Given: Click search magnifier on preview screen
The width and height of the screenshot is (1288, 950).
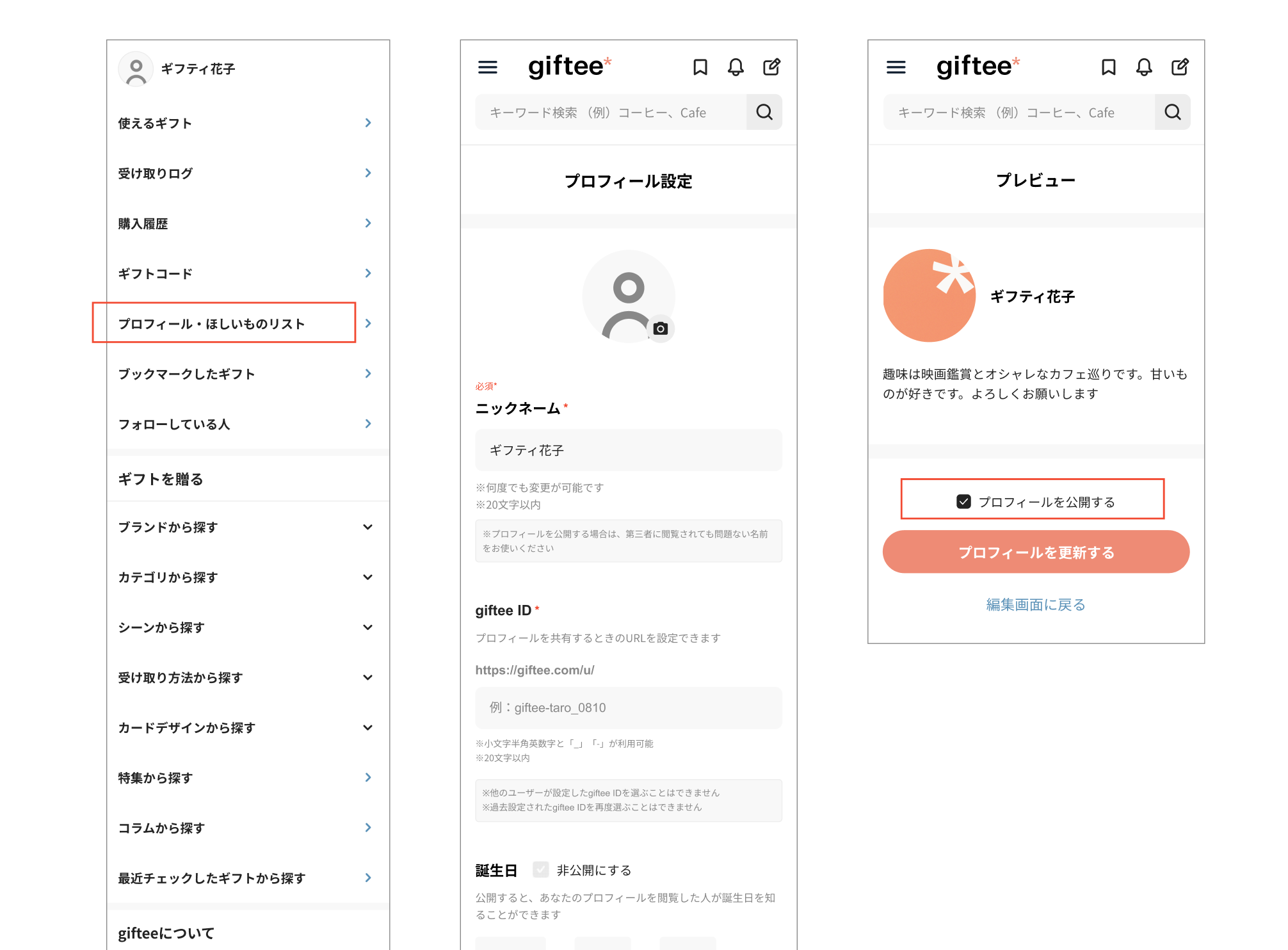Looking at the screenshot, I should pos(1173,112).
